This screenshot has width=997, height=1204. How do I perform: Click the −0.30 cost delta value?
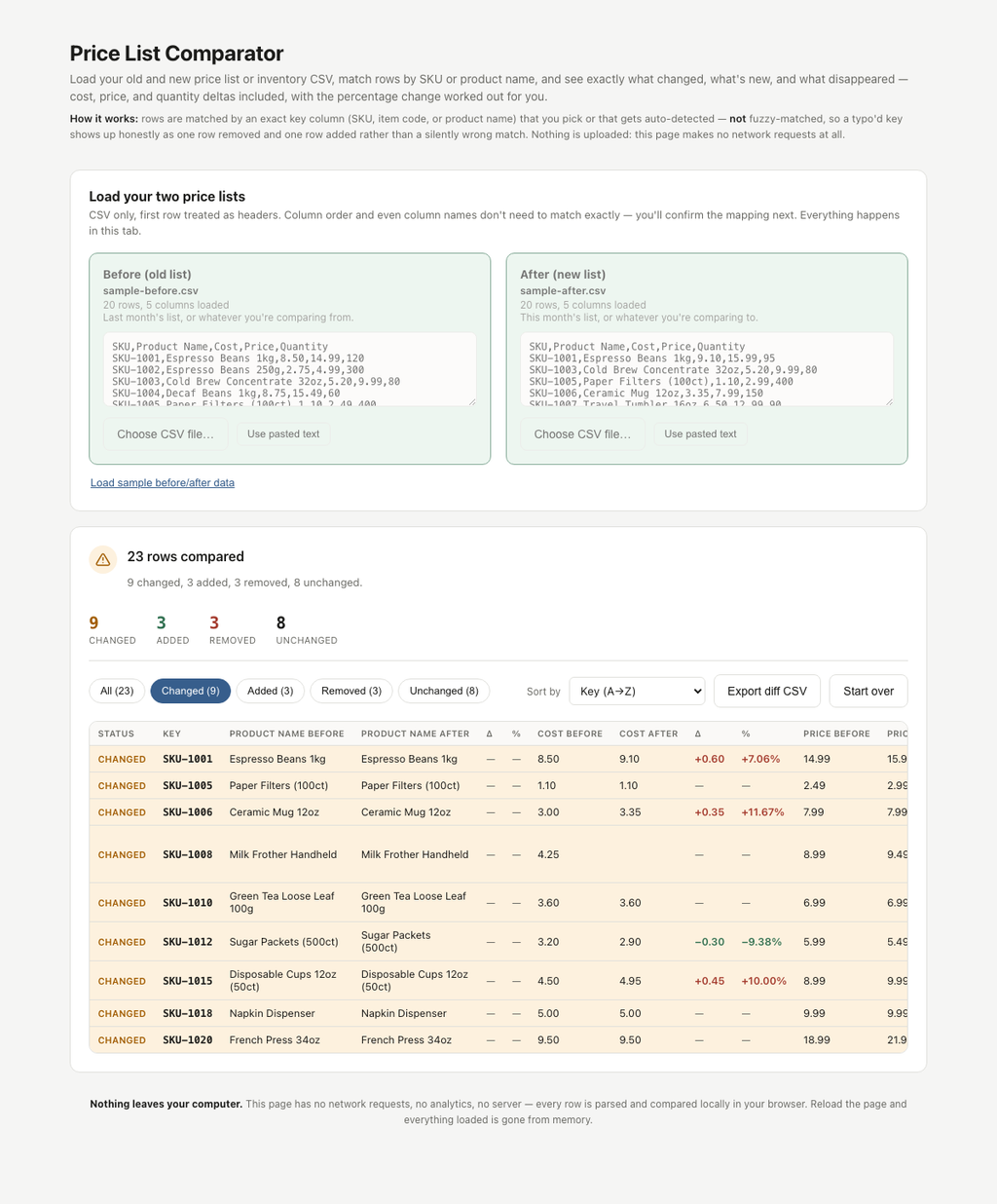[709, 942]
